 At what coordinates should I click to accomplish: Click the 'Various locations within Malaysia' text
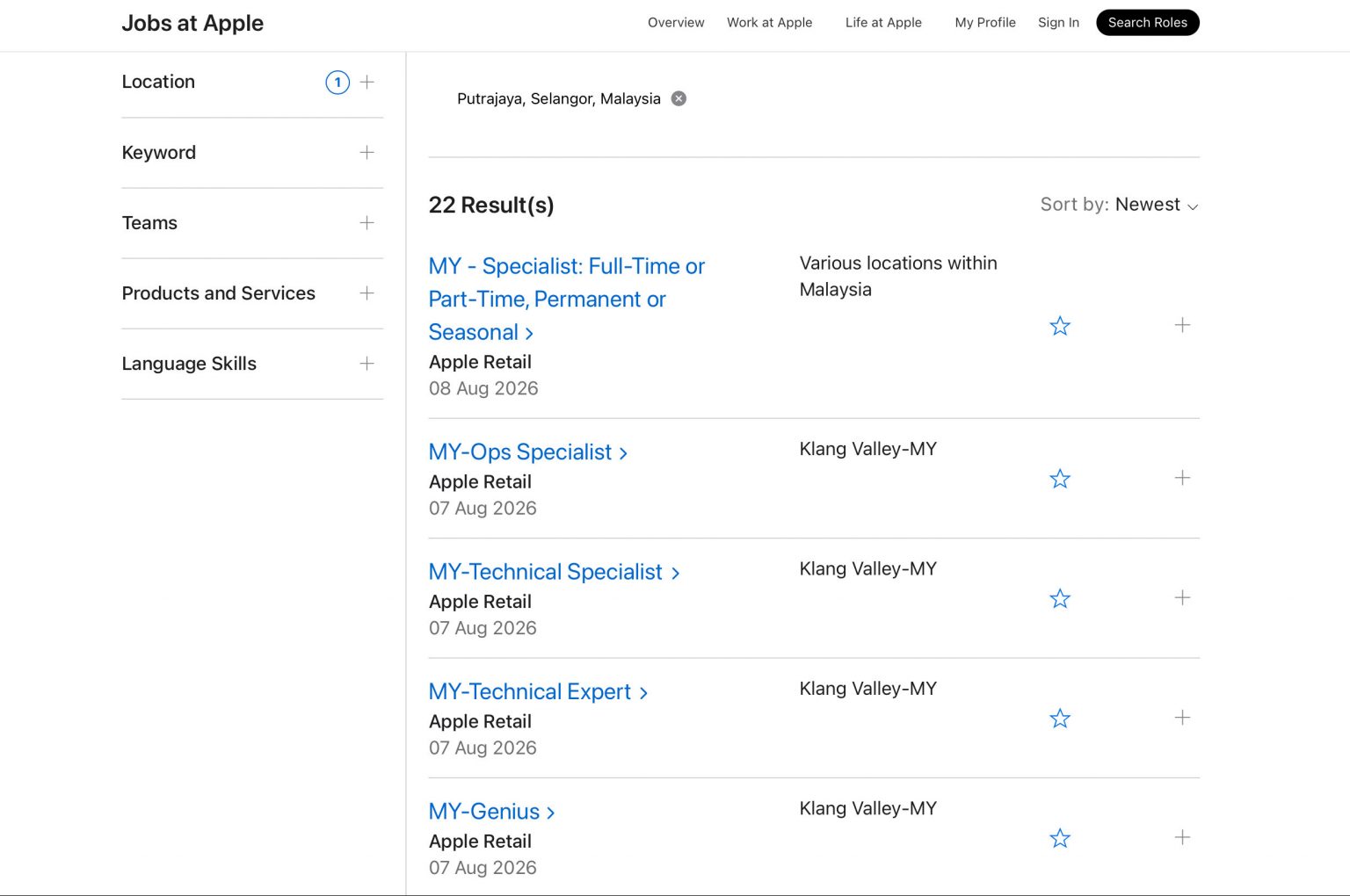pyautogui.click(x=898, y=276)
